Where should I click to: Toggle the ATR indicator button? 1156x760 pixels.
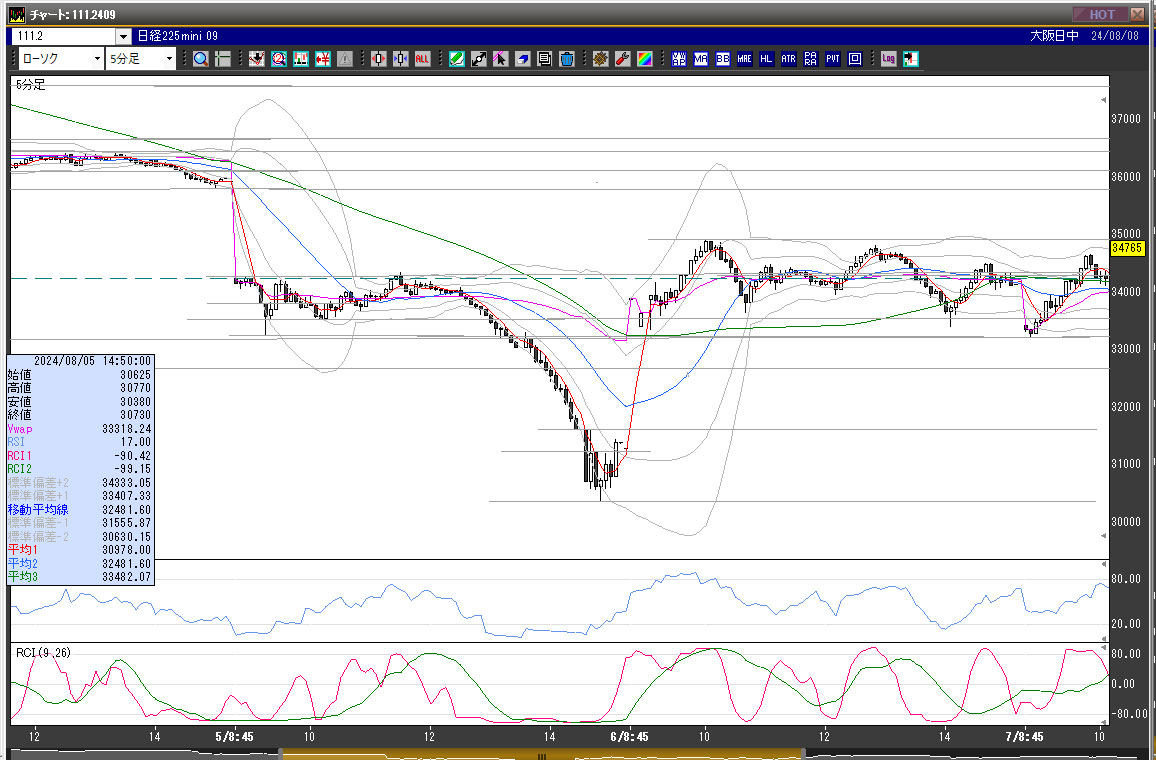[x=789, y=59]
